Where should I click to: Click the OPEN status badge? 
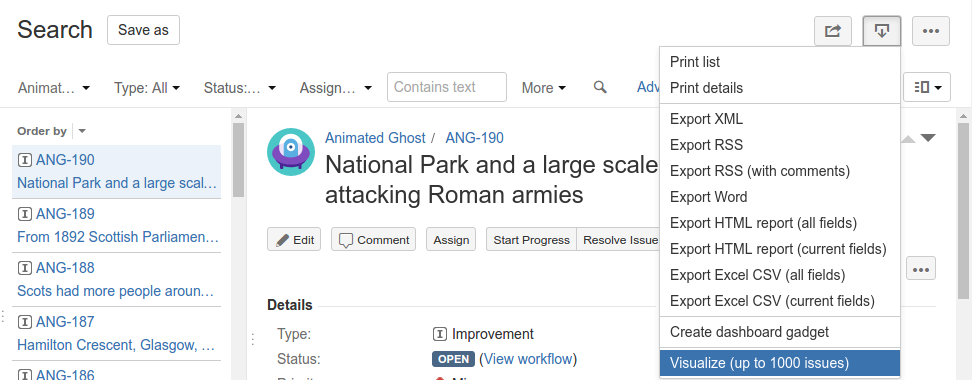click(x=453, y=360)
